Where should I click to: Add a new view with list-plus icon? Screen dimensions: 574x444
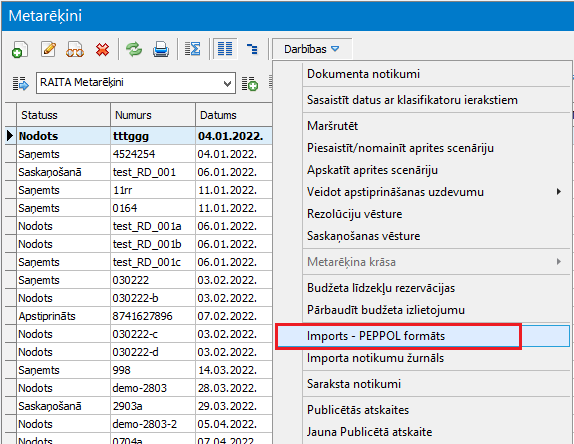250,83
